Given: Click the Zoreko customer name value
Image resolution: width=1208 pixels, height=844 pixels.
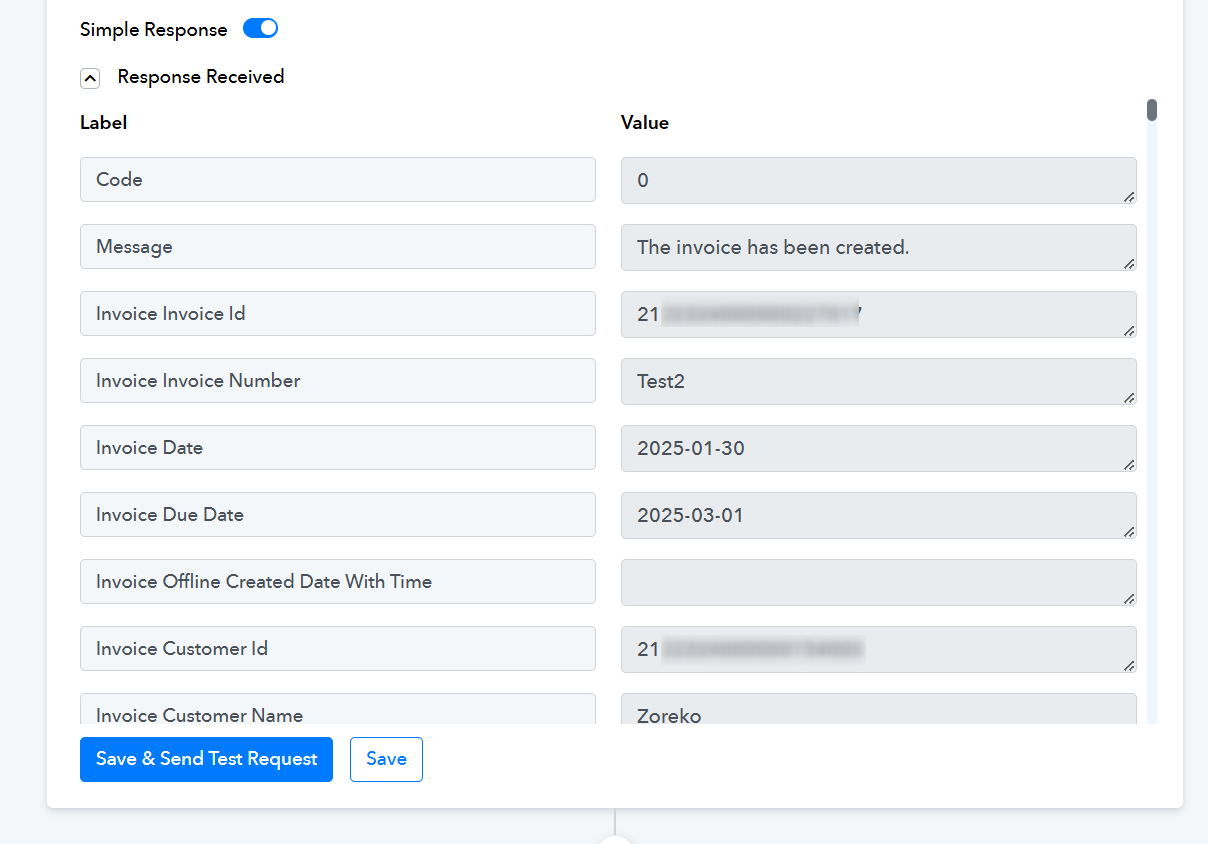Looking at the screenshot, I should pyautogui.click(x=878, y=709).
